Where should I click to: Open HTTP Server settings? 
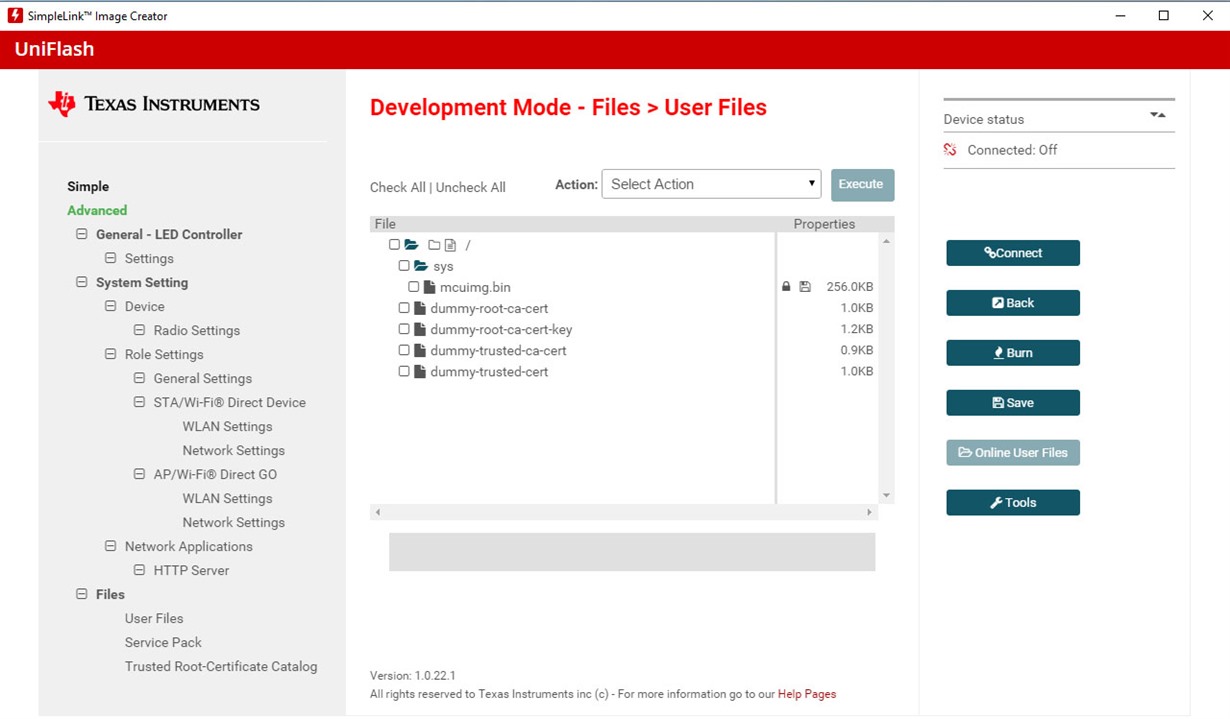pos(191,570)
